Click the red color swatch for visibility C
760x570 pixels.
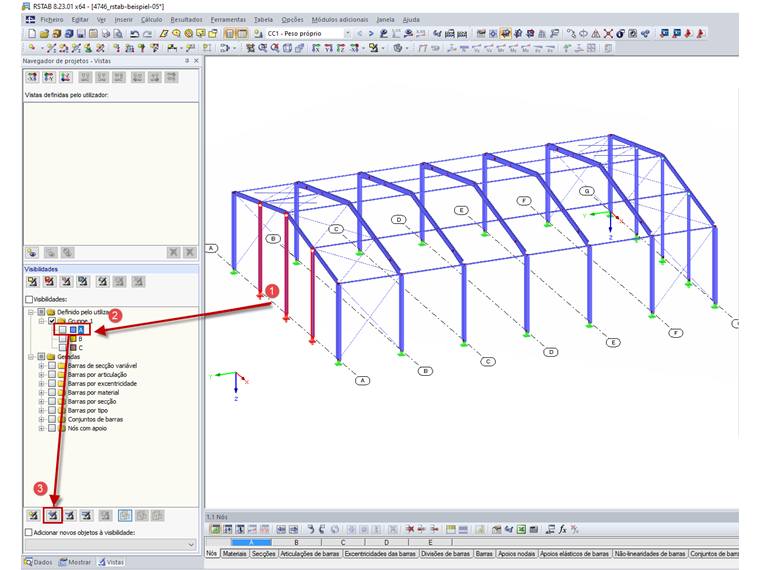(73, 348)
